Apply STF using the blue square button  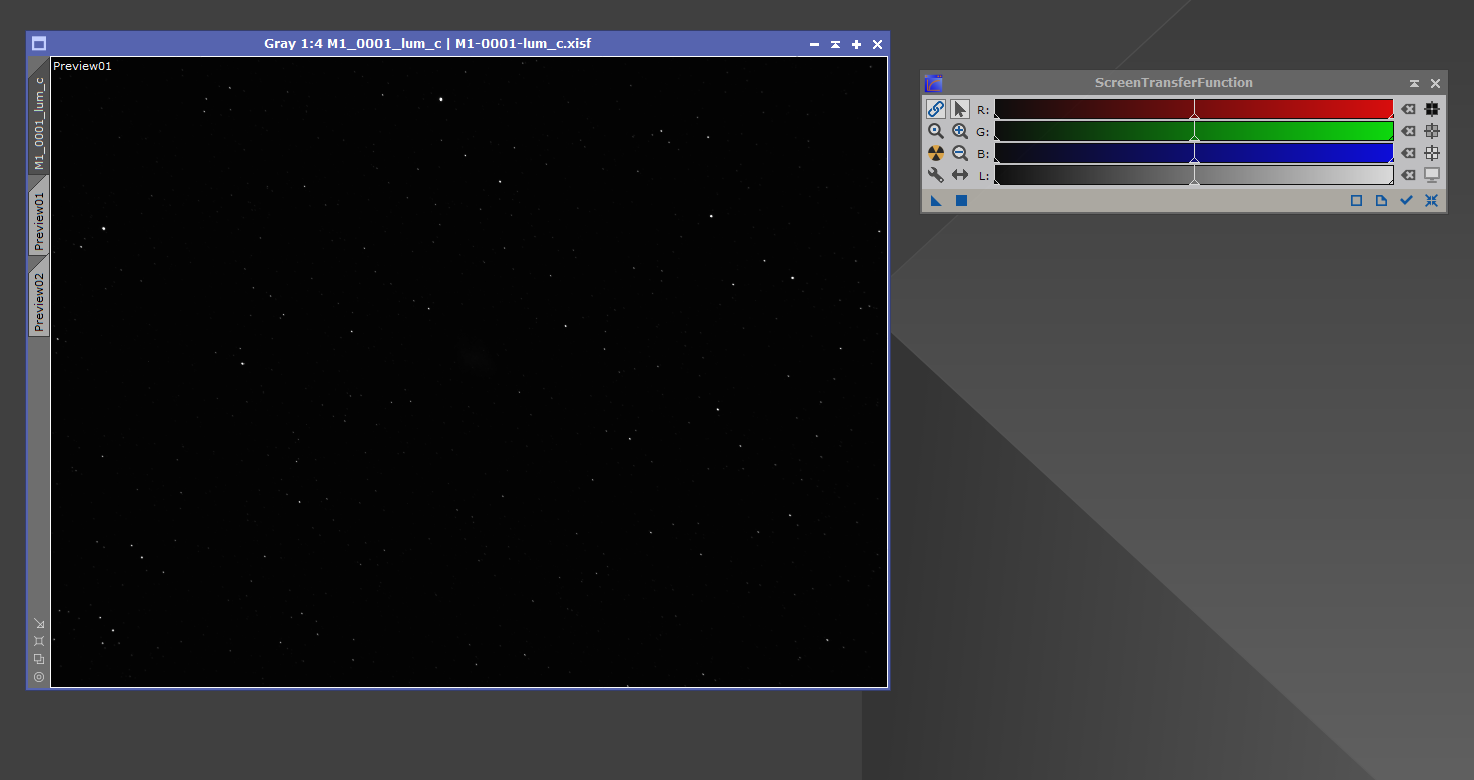(960, 200)
